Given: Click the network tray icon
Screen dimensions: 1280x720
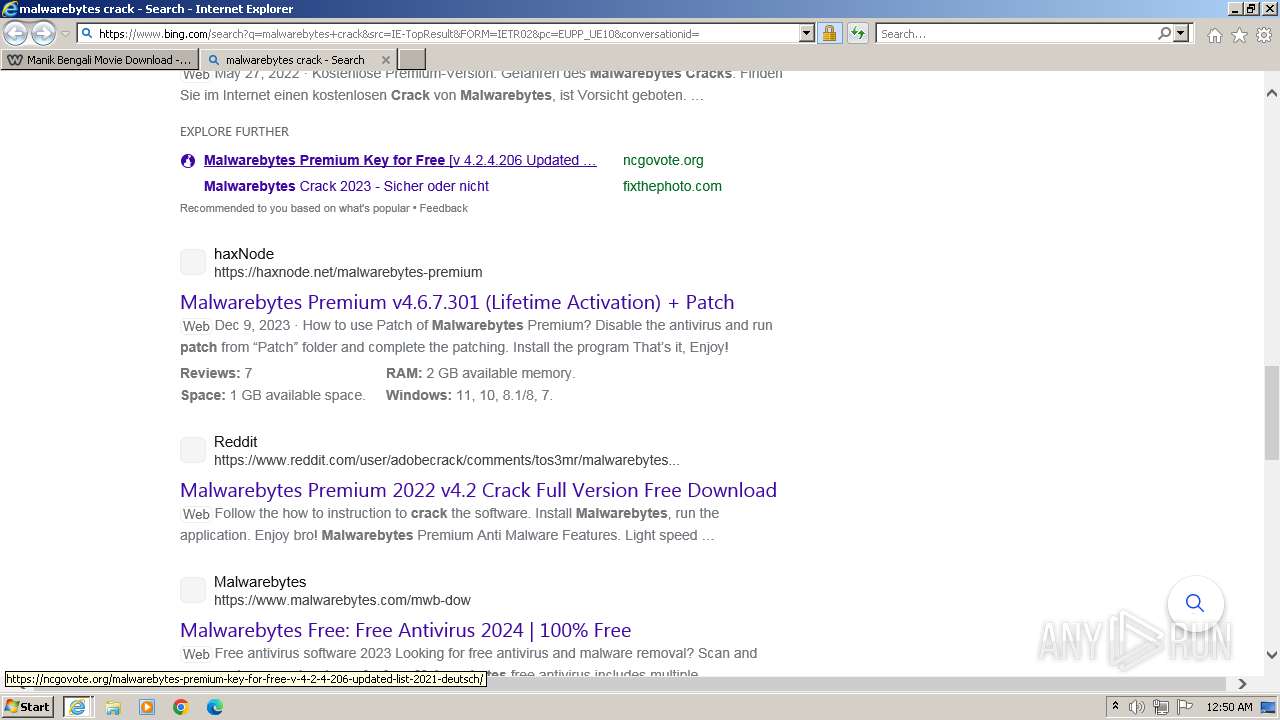Looking at the screenshot, I should (1160, 707).
